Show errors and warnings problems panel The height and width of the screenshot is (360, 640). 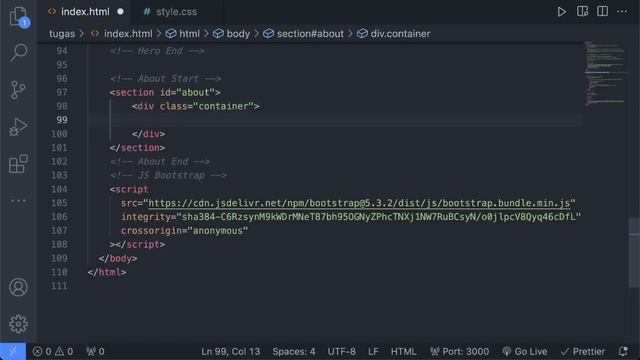(x=53, y=351)
